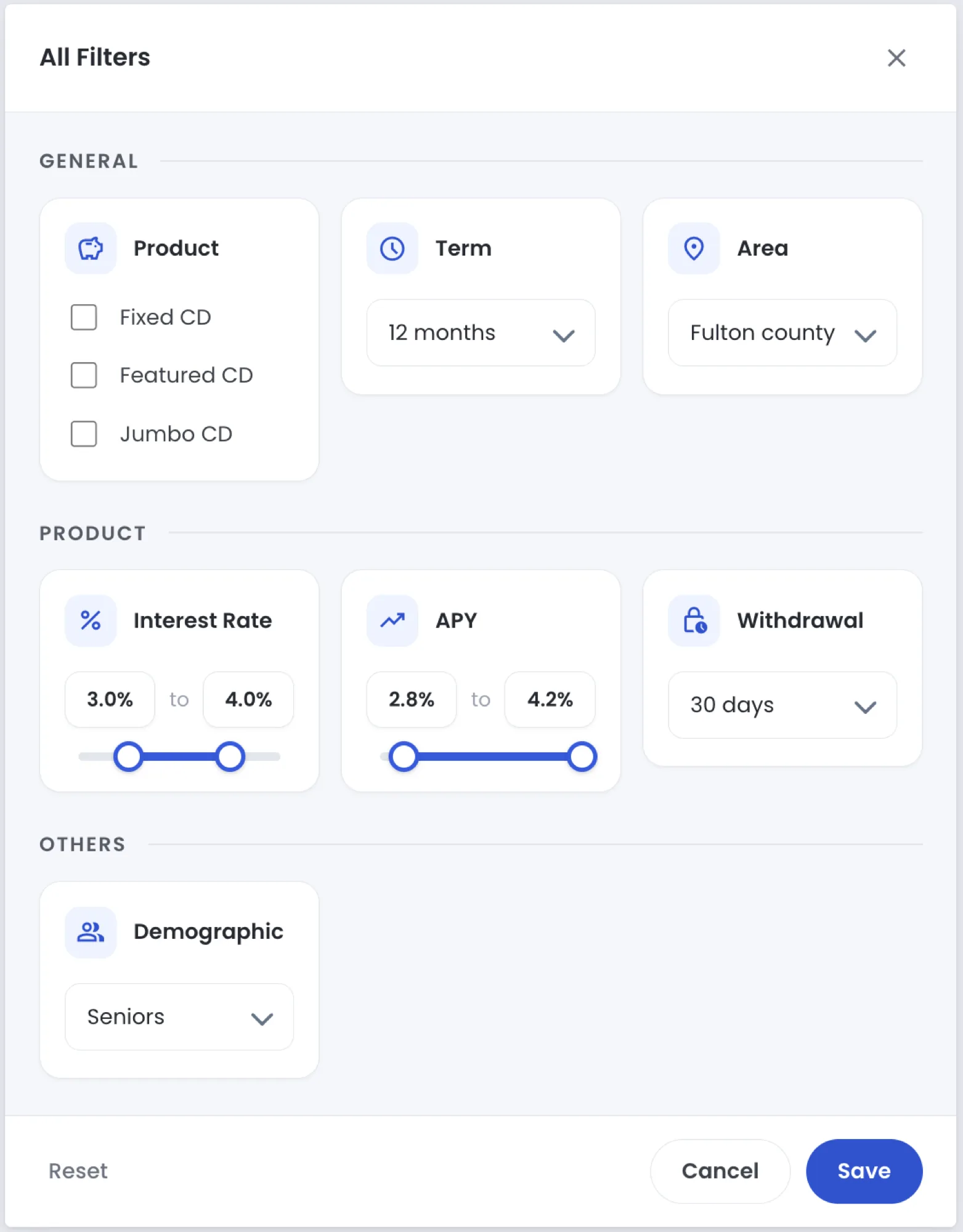963x1232 pixels.
Task: Click the Reset link
Action: 78,1171
